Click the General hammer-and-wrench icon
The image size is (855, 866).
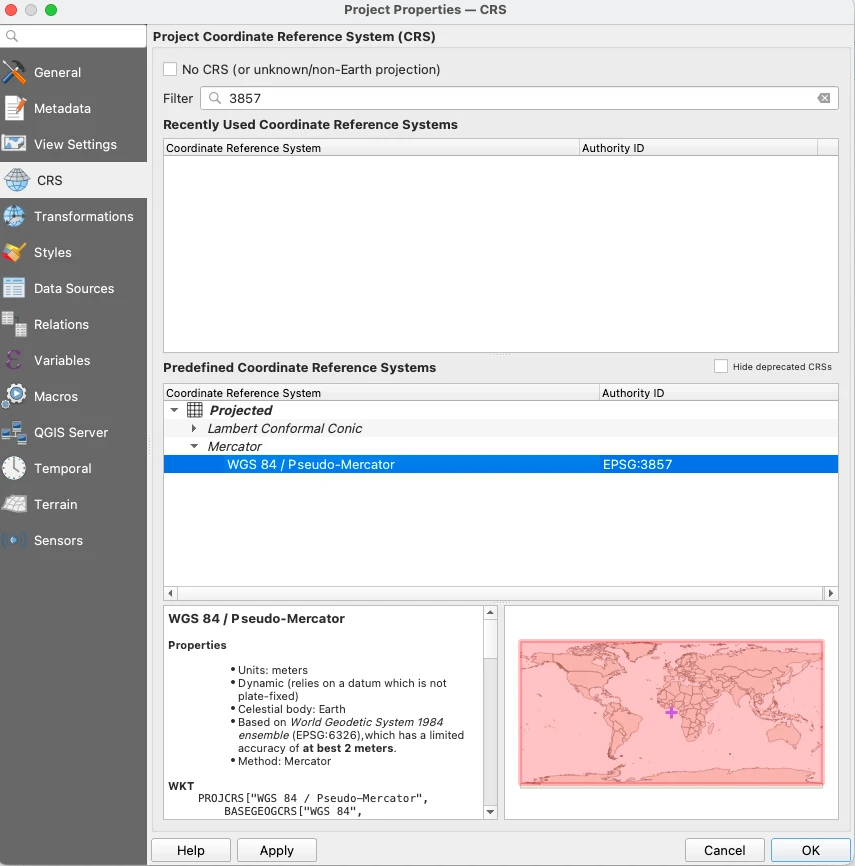click(14, 72)
